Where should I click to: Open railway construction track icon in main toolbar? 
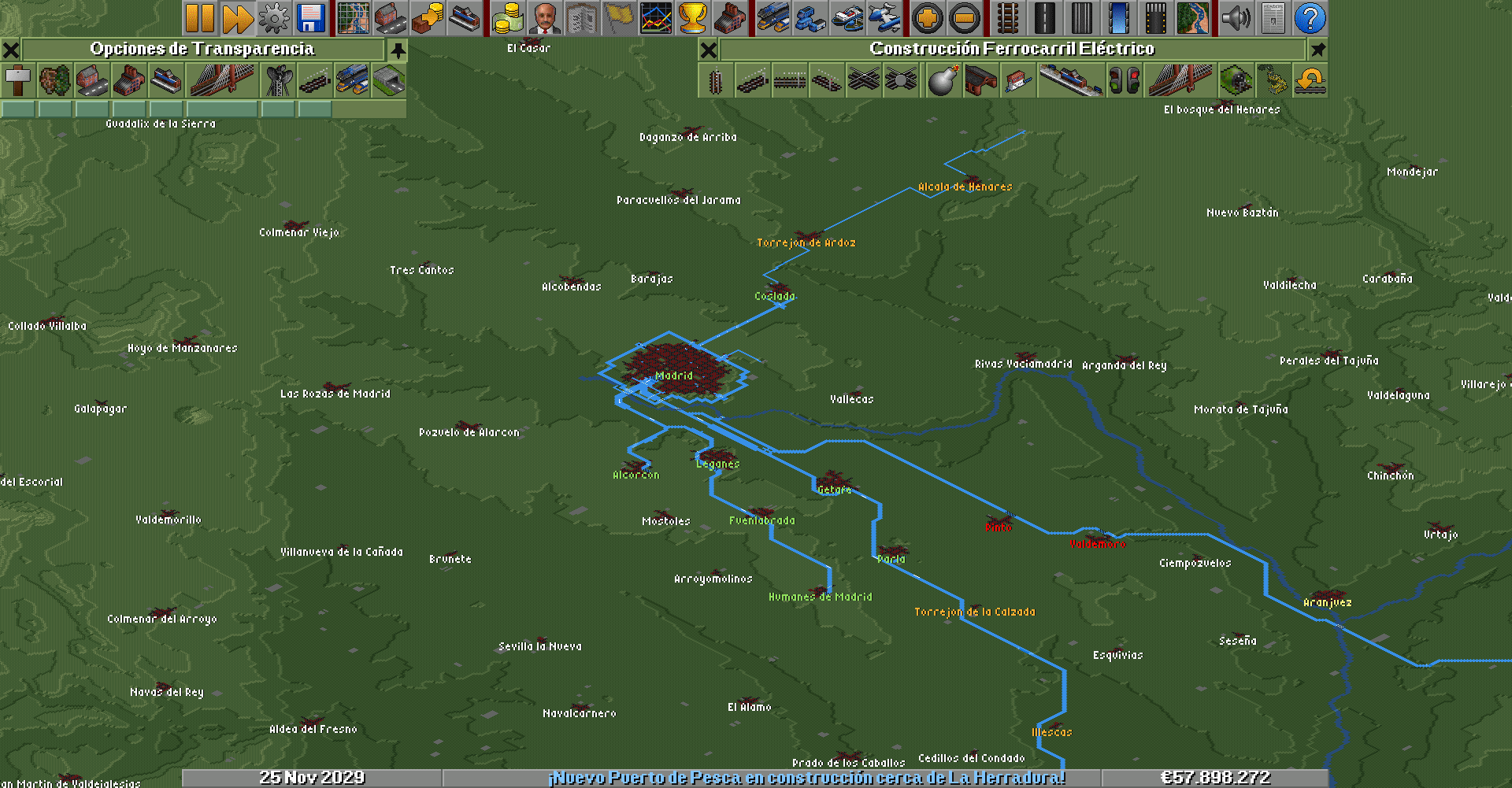click(x=1008, y=18)
